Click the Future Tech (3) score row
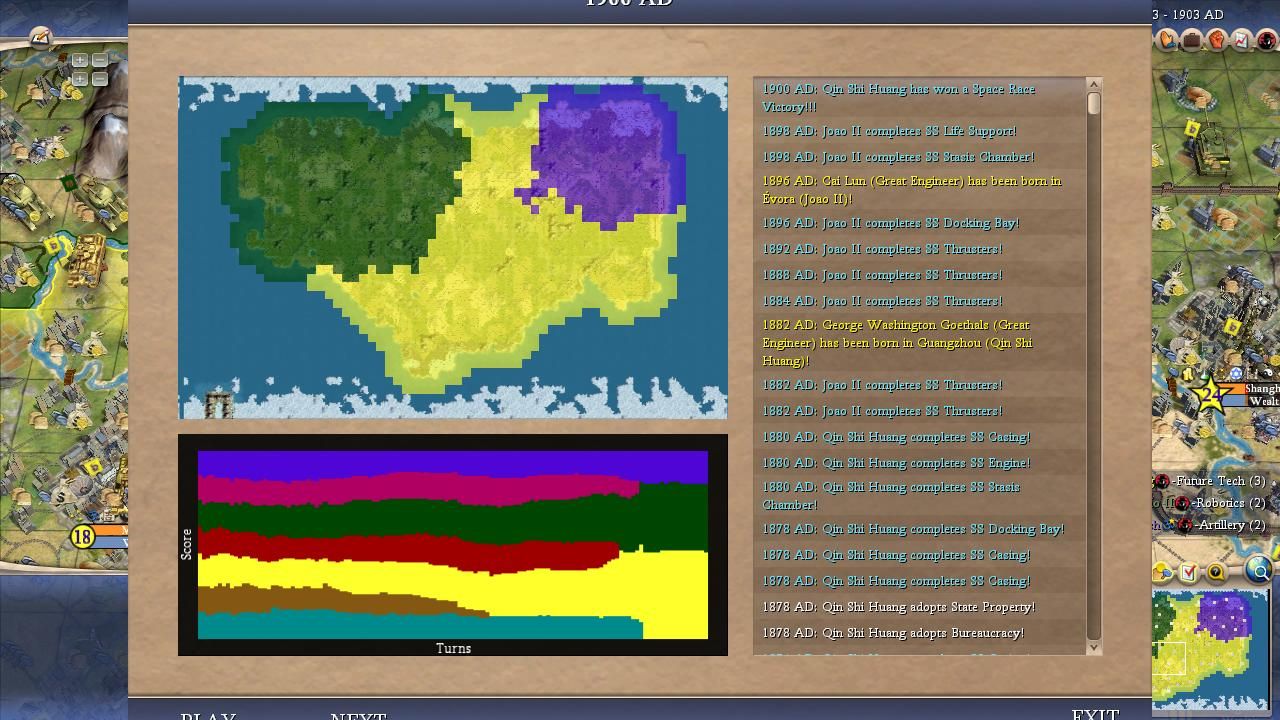Viewport: 1280px width, 720px height. (1211, 481)
